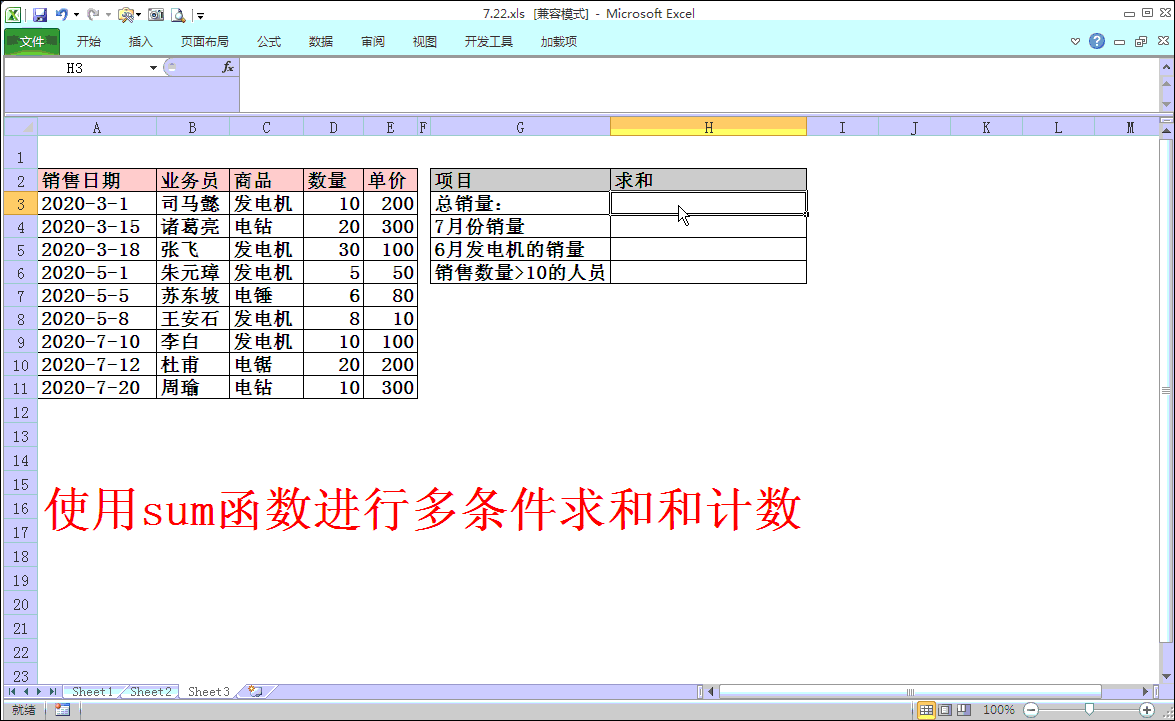Click date cell 2020-7-20
The image size is (1175, 721).
pyautogui.click(x=97, y=387)
